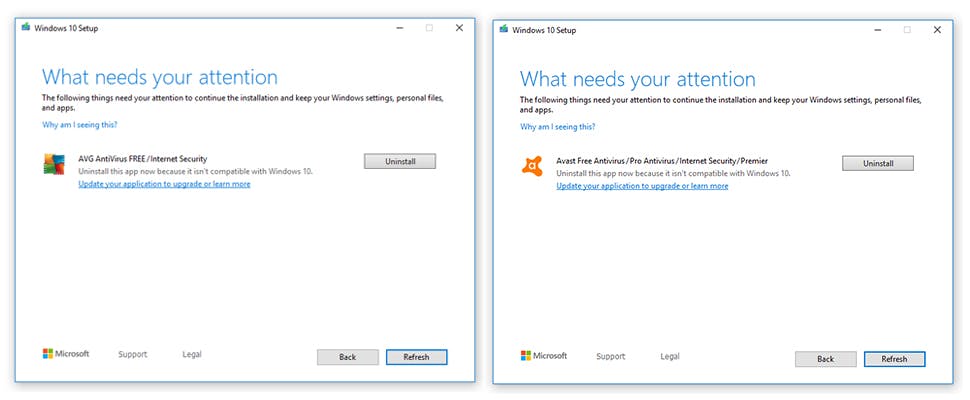
Task: Click Windows Setup icon in Avast window titlebar
Action: (504, 29)
